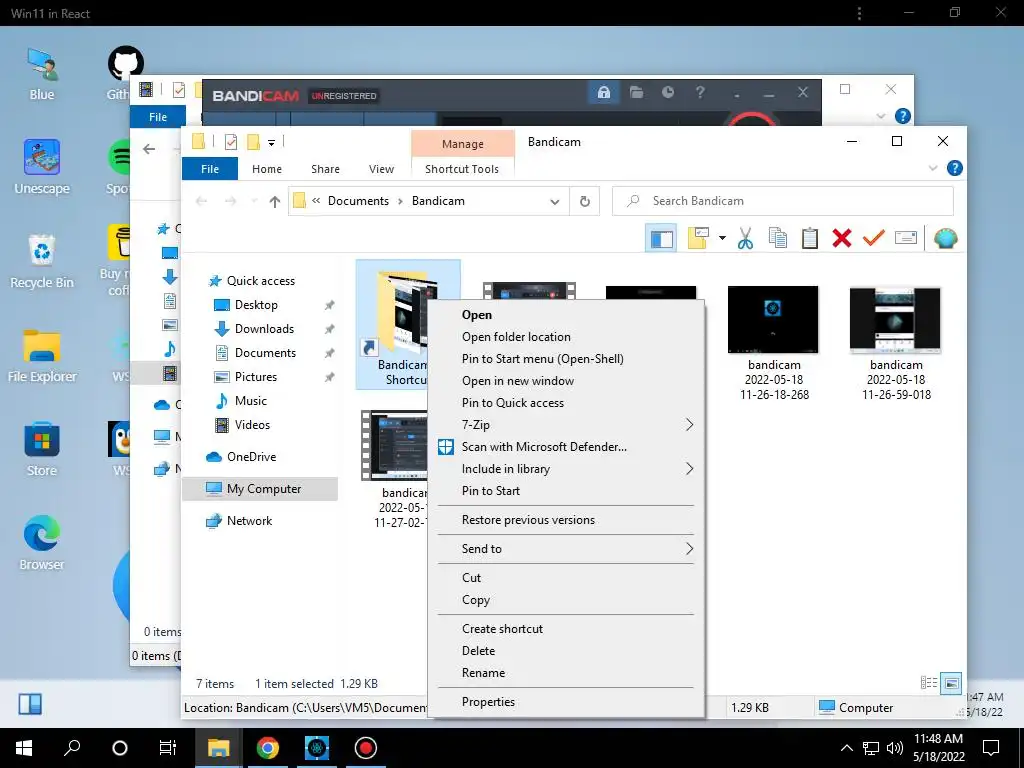The width and height of the screenshot is (1024, 768).
Task: Click the Paste clipboard toolbar icon
Action: (x=810, y=238)
